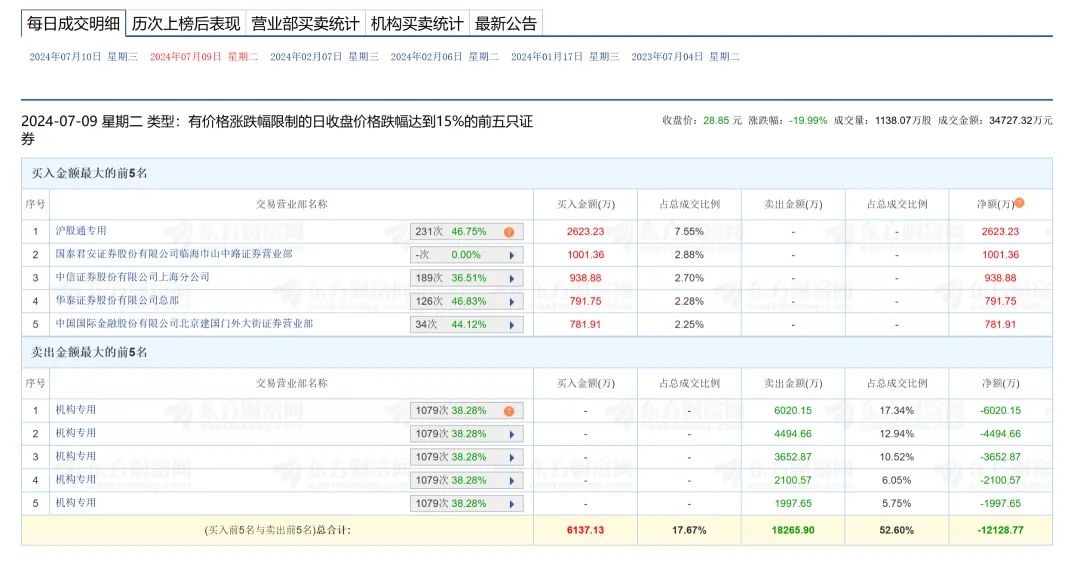Click sell amount 6020.15 cell

pos(793,411)
